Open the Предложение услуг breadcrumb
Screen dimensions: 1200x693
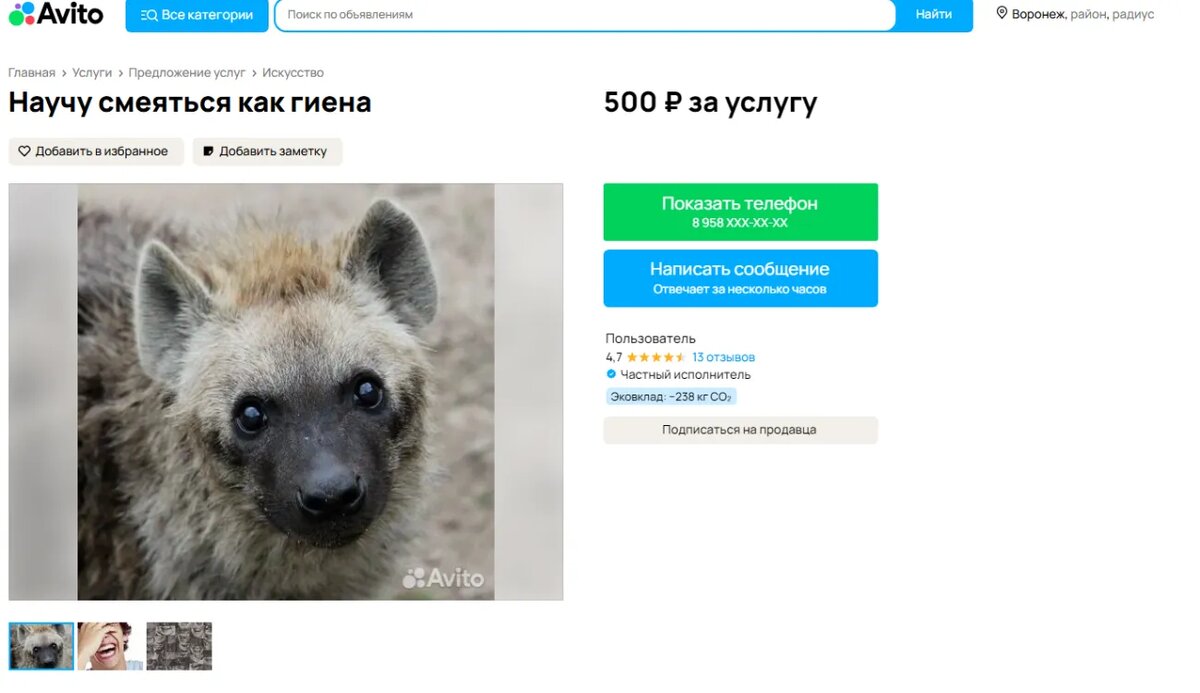[x=187, y=73]
